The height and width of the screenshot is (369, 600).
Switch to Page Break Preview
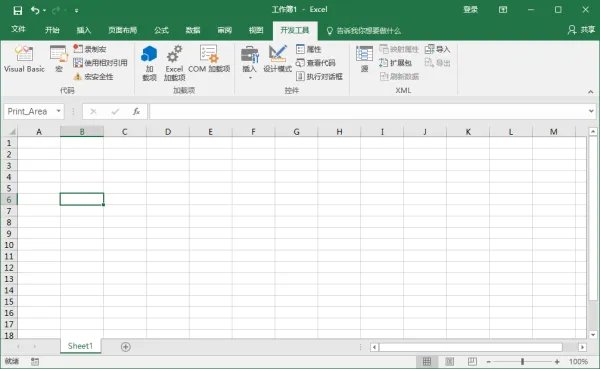click(x=472, y=361)
